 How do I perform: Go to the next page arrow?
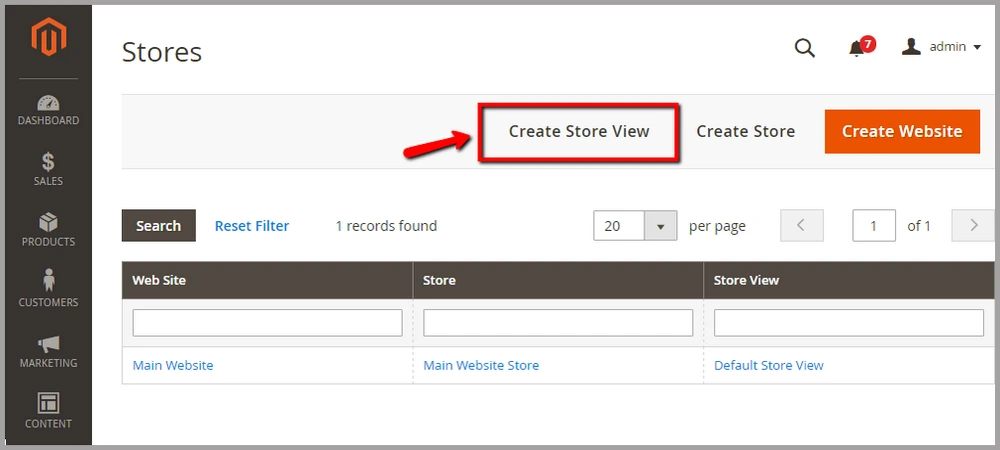click(973, 225)
